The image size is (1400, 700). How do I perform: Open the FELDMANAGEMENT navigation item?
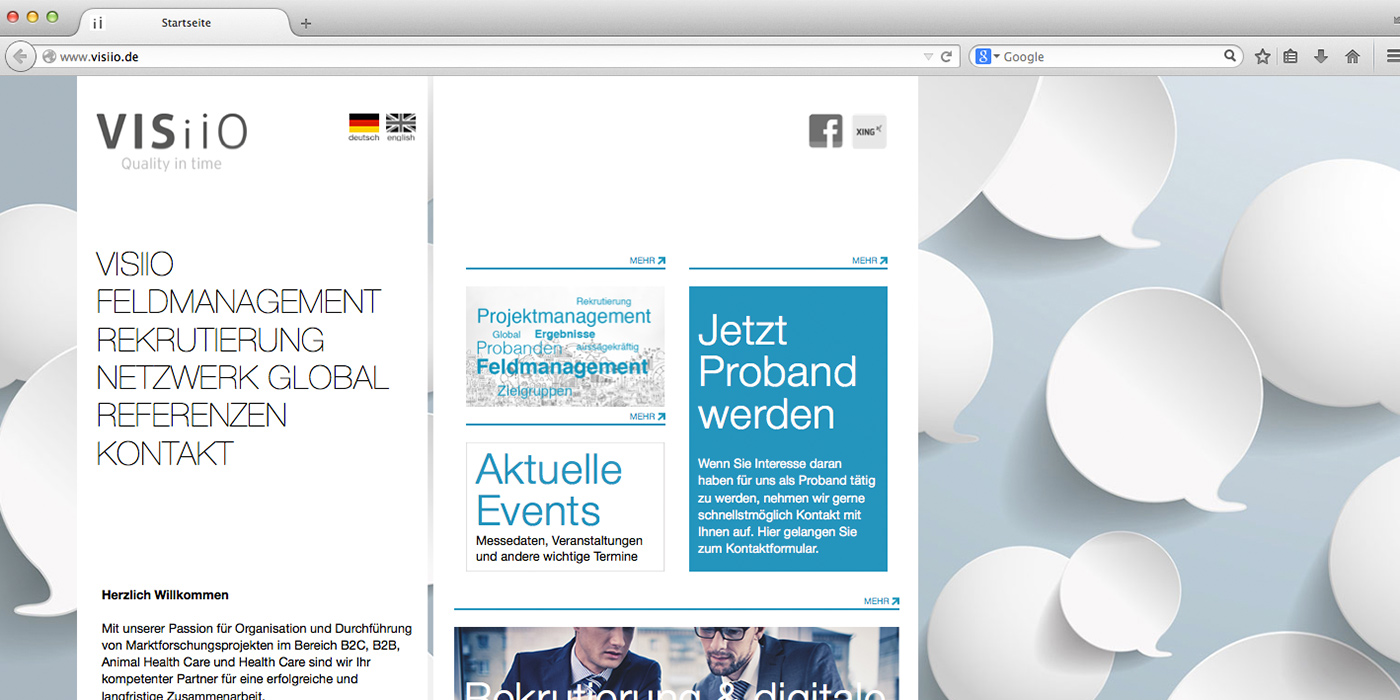pyautogui.click(x=238, y=302)
